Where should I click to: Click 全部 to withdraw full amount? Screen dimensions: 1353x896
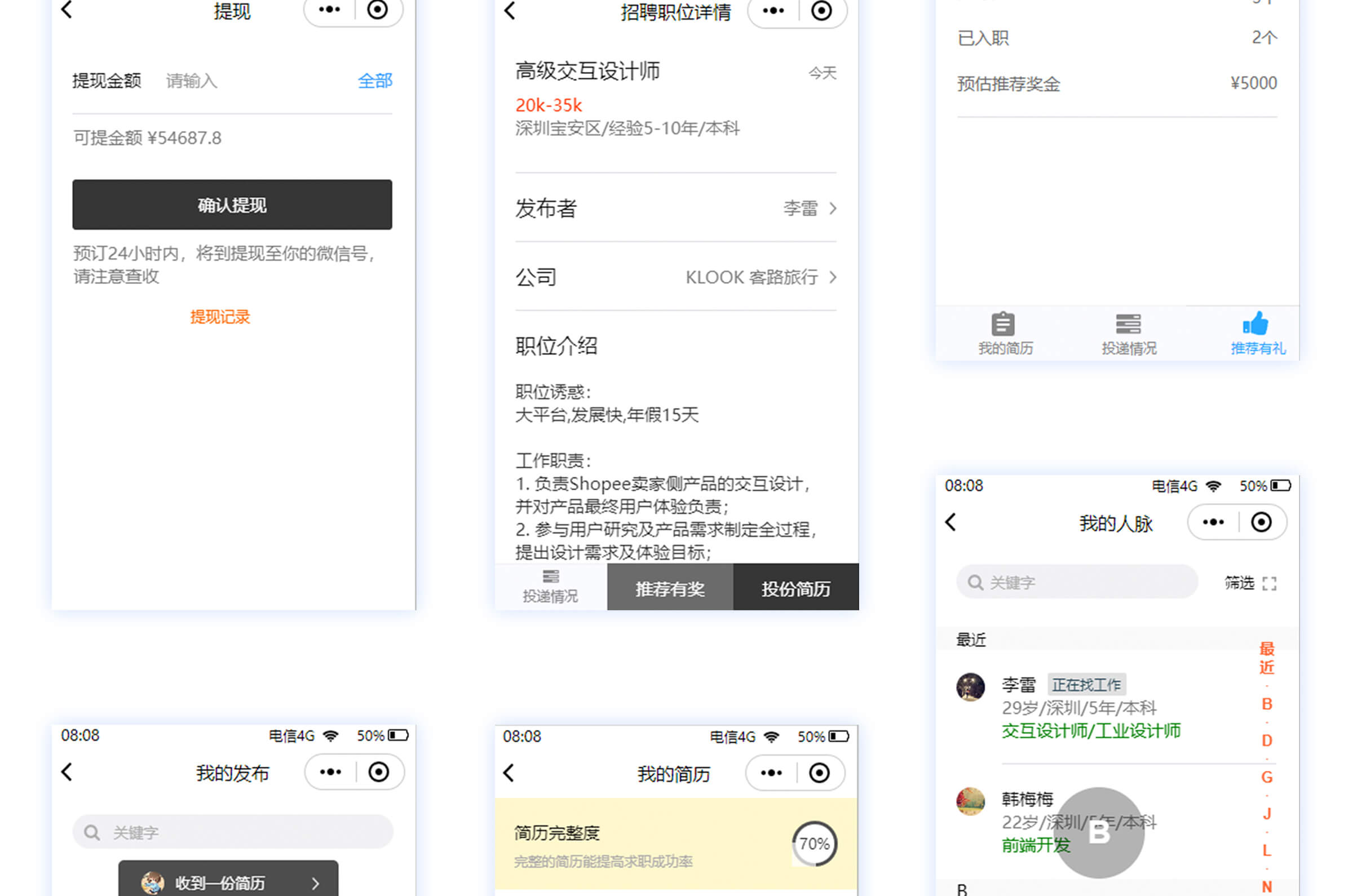tap(374, 81)
